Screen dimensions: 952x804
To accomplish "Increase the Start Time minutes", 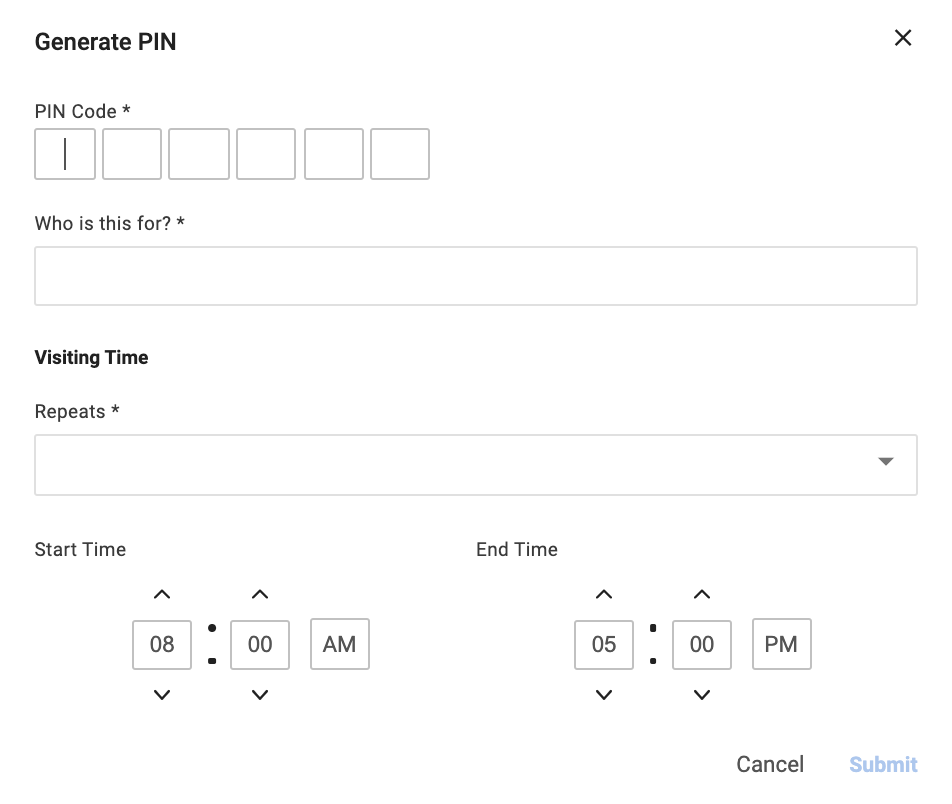I will point(260,595).
